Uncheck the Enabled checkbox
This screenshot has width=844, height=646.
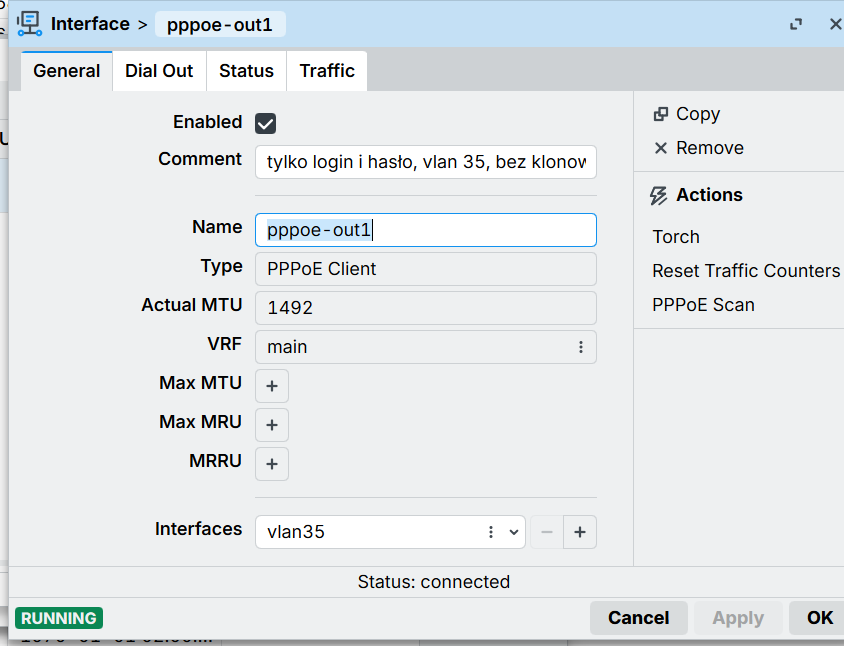[265, 123]
